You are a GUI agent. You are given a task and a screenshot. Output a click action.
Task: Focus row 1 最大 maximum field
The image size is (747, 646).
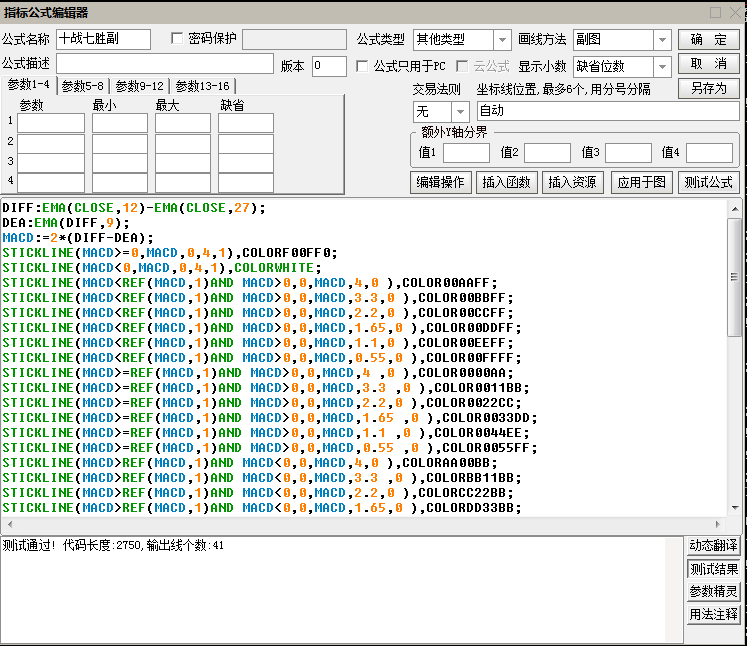(x=183, y=123)
